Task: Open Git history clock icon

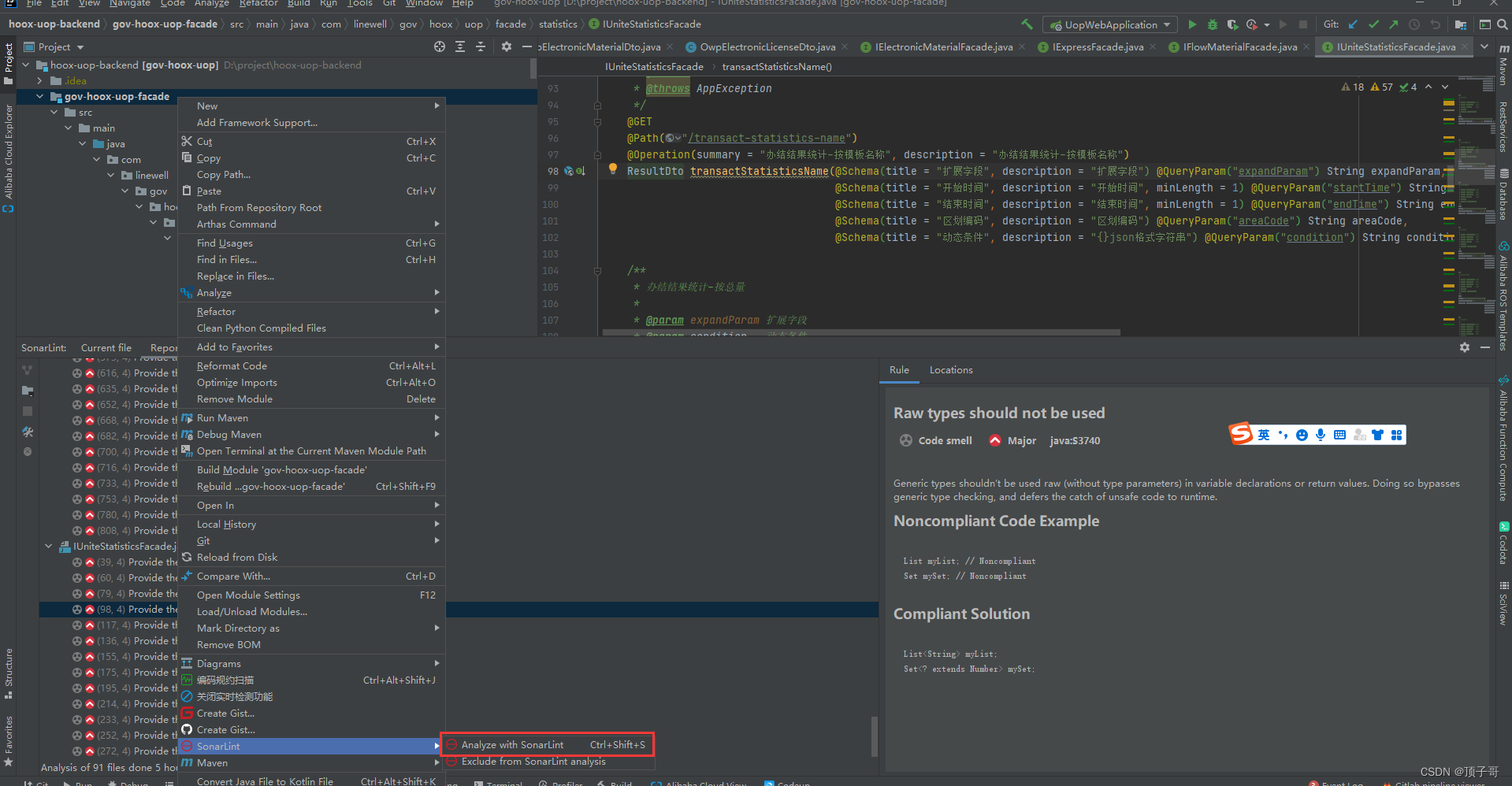Action: (x=1414, y=24)
